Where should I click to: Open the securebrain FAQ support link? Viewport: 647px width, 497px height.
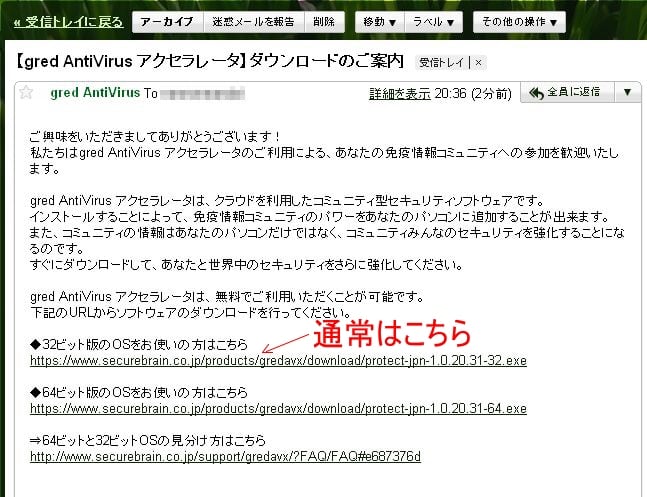point(225,457)
